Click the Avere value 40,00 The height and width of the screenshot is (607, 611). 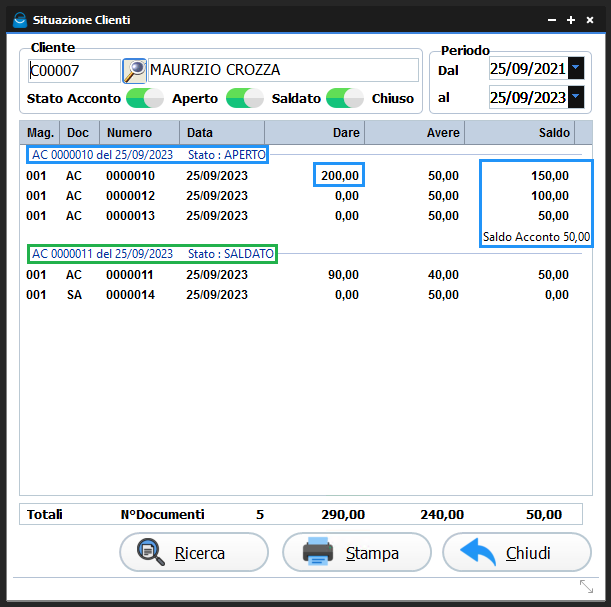[443, 275]
